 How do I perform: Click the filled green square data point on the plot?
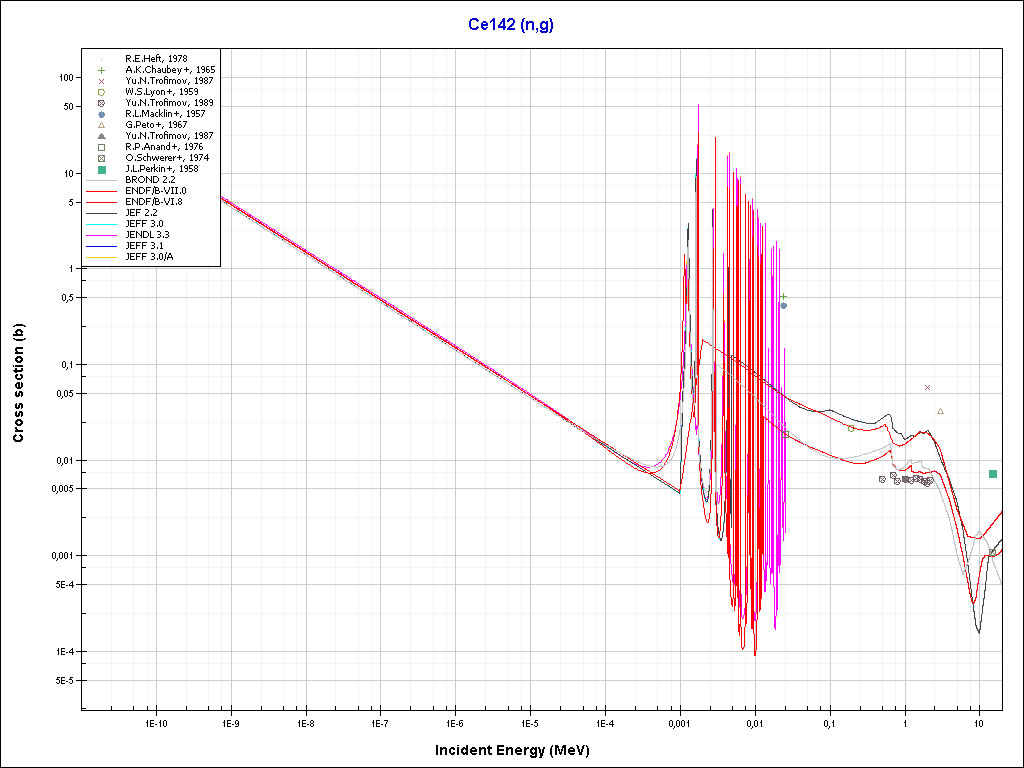tap(993, 474)
